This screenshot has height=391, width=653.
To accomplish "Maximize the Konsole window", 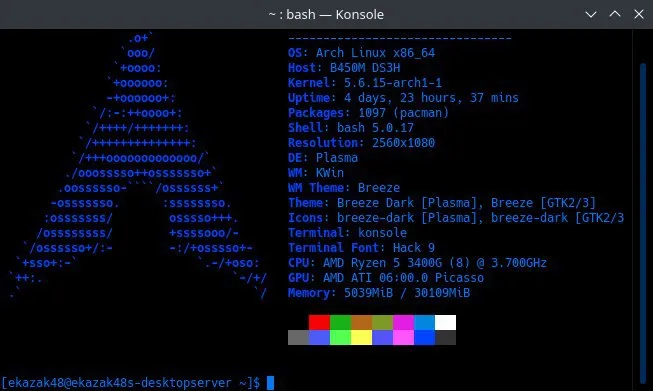I will click(615, 14).
